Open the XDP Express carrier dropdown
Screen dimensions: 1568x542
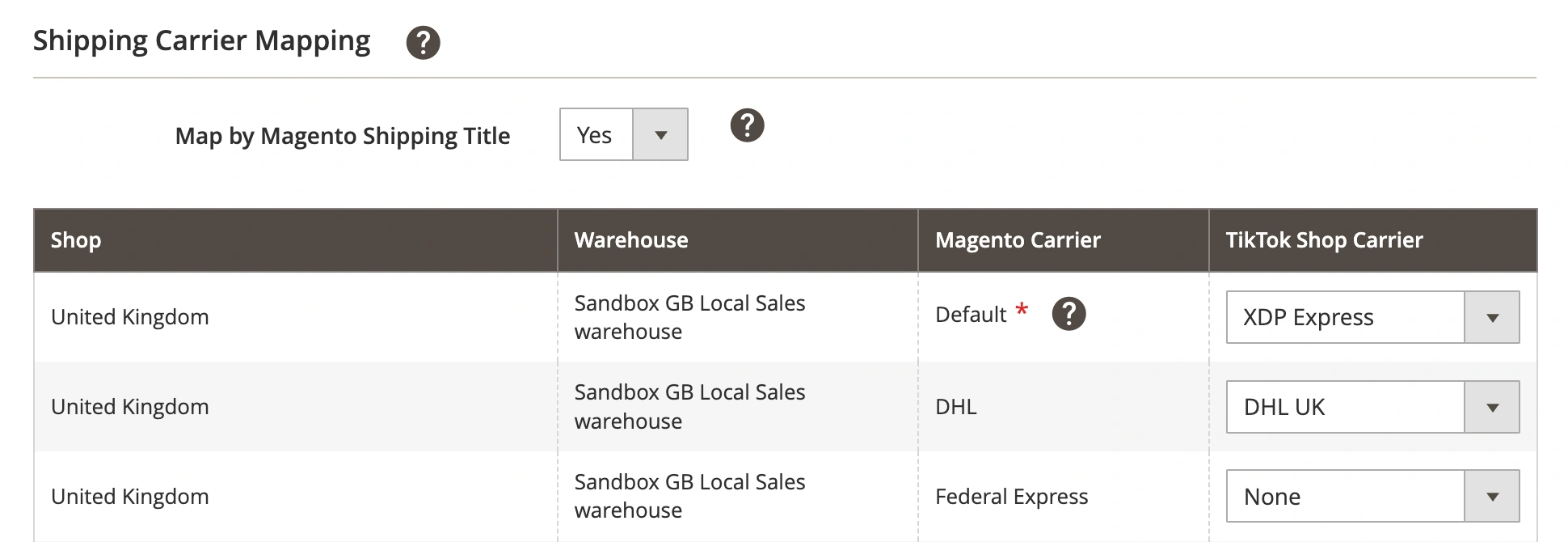1372,317
